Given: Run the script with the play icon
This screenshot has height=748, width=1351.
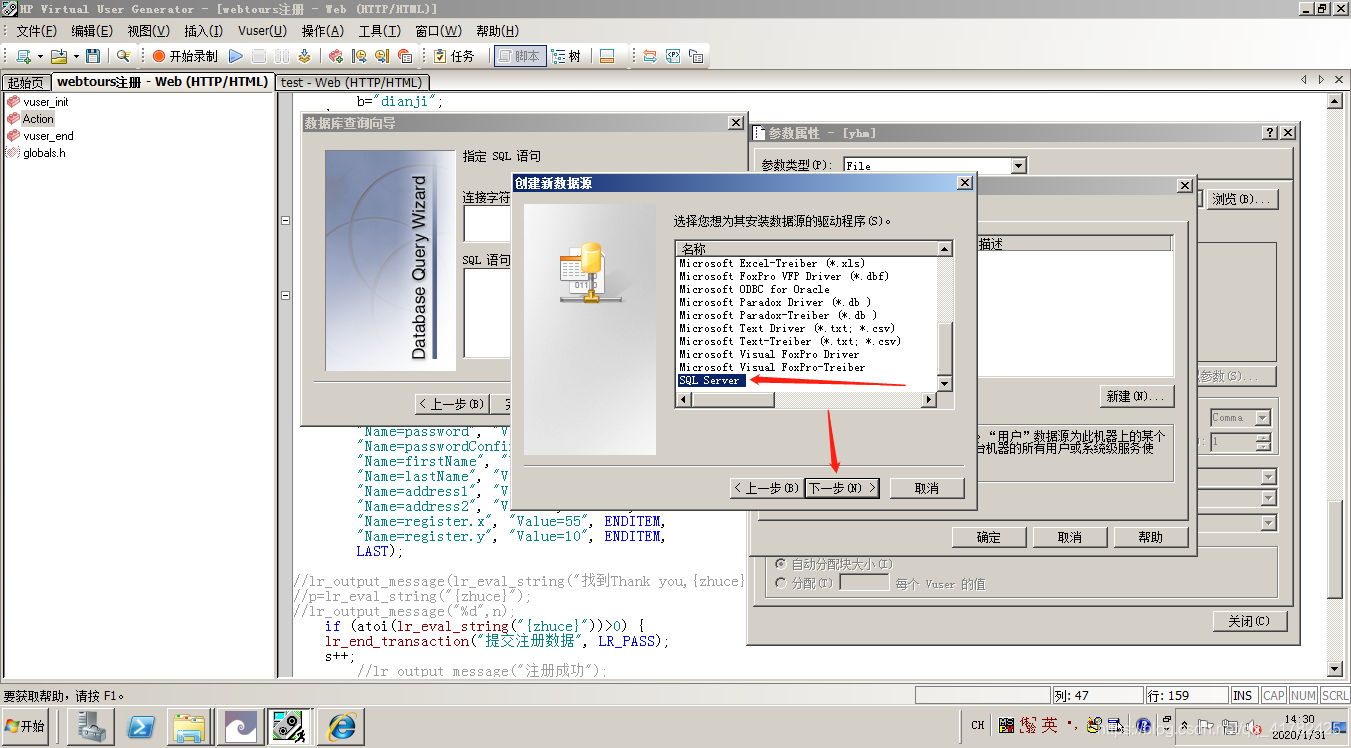Looking at the screenshot, I should pyautogui.click(x=236, y=56).
